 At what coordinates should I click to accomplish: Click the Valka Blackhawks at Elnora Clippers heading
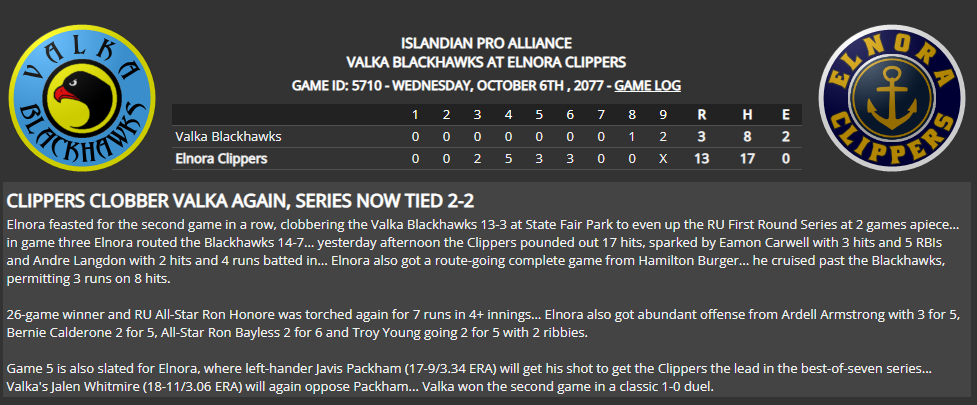487,62
